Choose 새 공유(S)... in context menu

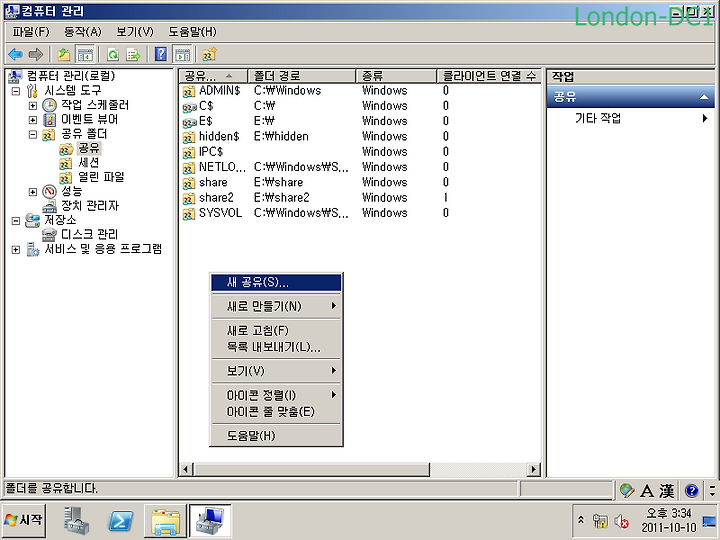tap(276, 282)
